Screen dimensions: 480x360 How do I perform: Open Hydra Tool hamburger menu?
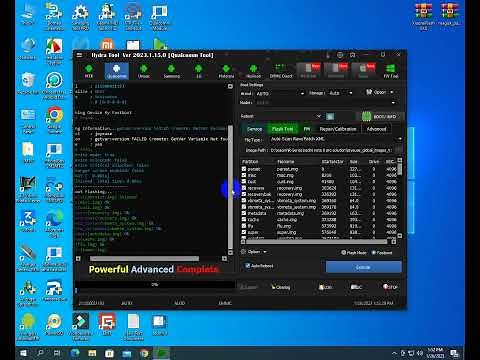point(79,55)
